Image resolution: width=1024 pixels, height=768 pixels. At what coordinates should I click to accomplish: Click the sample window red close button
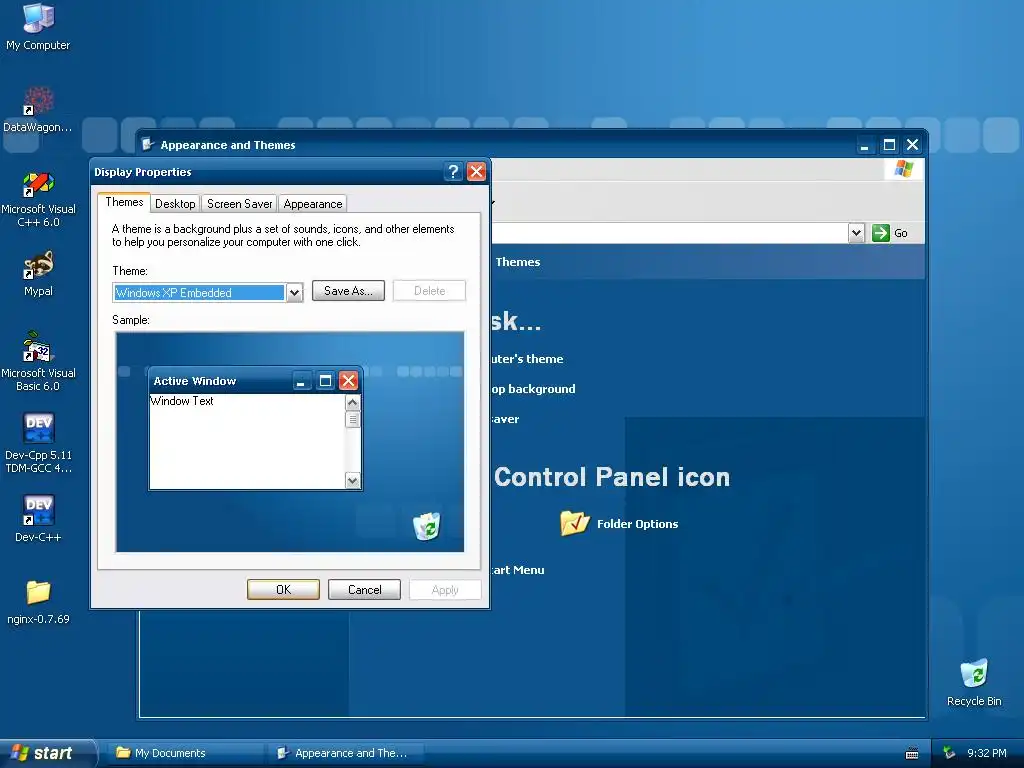pos(348,381)
